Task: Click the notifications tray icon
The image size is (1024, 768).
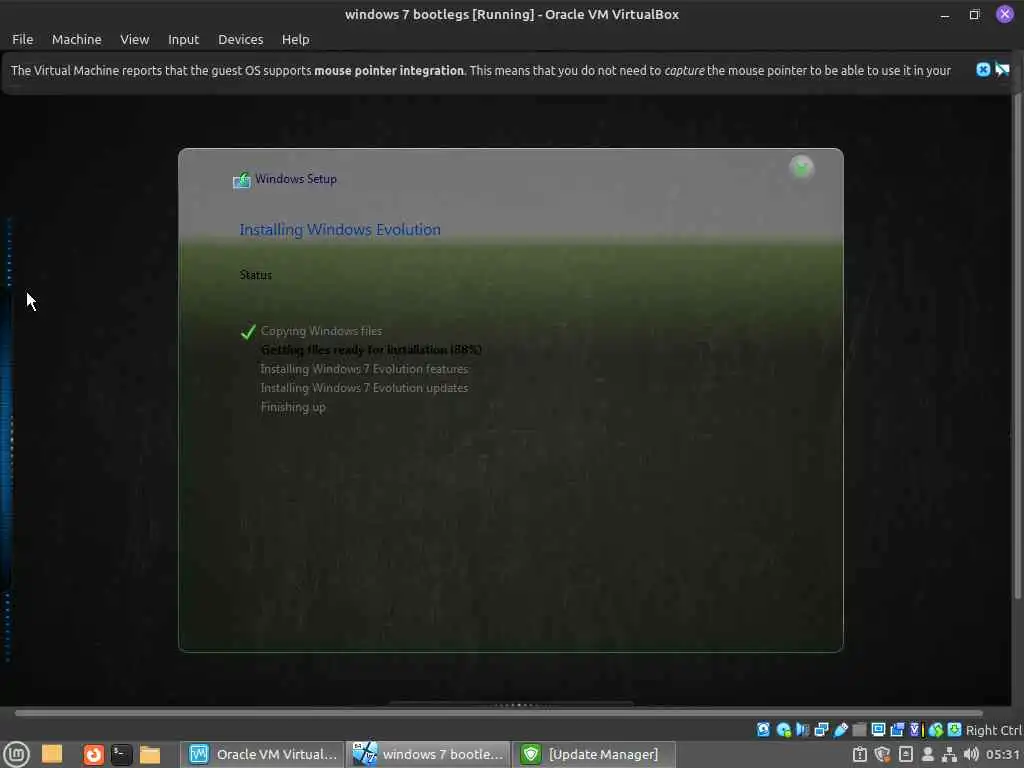Action: point(860,754)
